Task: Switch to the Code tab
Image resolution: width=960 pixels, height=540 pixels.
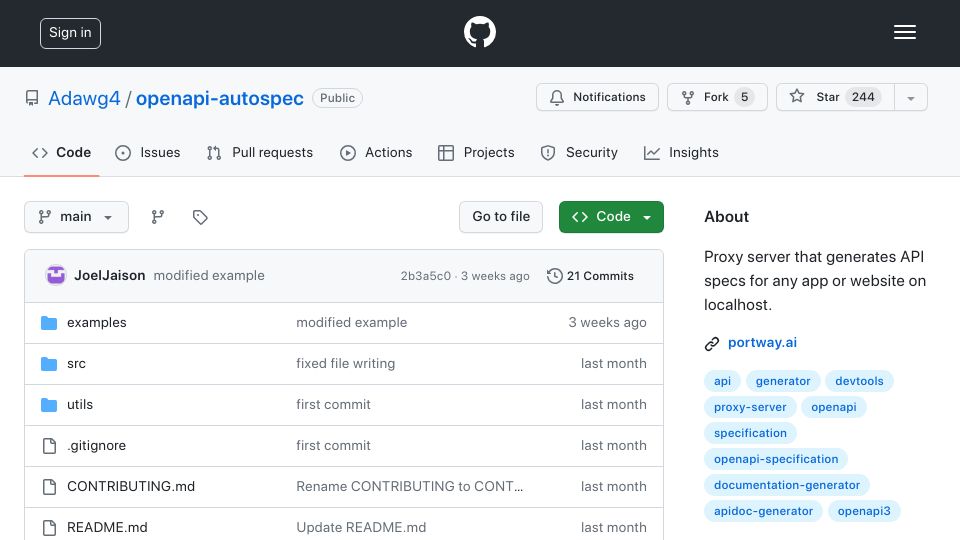Action: [61, 152]
